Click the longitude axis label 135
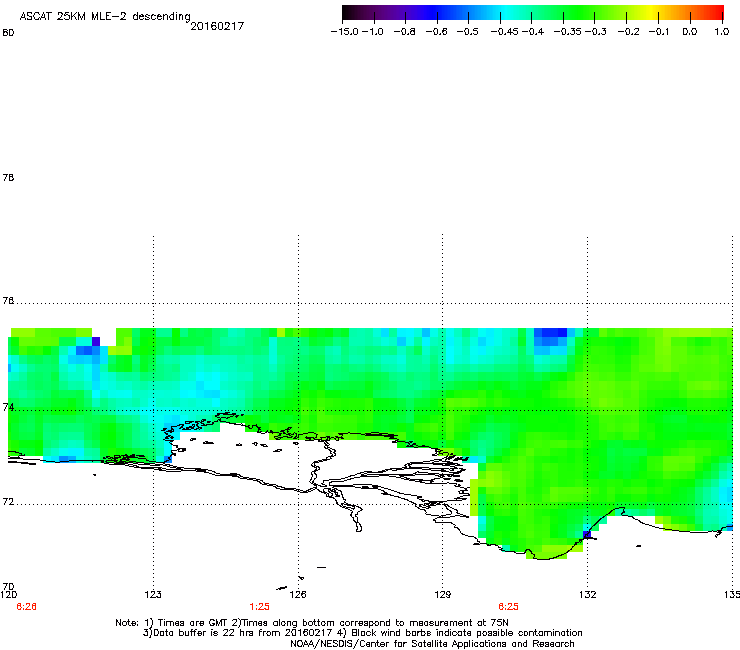This screenshot has height=650, width=740. (732, 594)
